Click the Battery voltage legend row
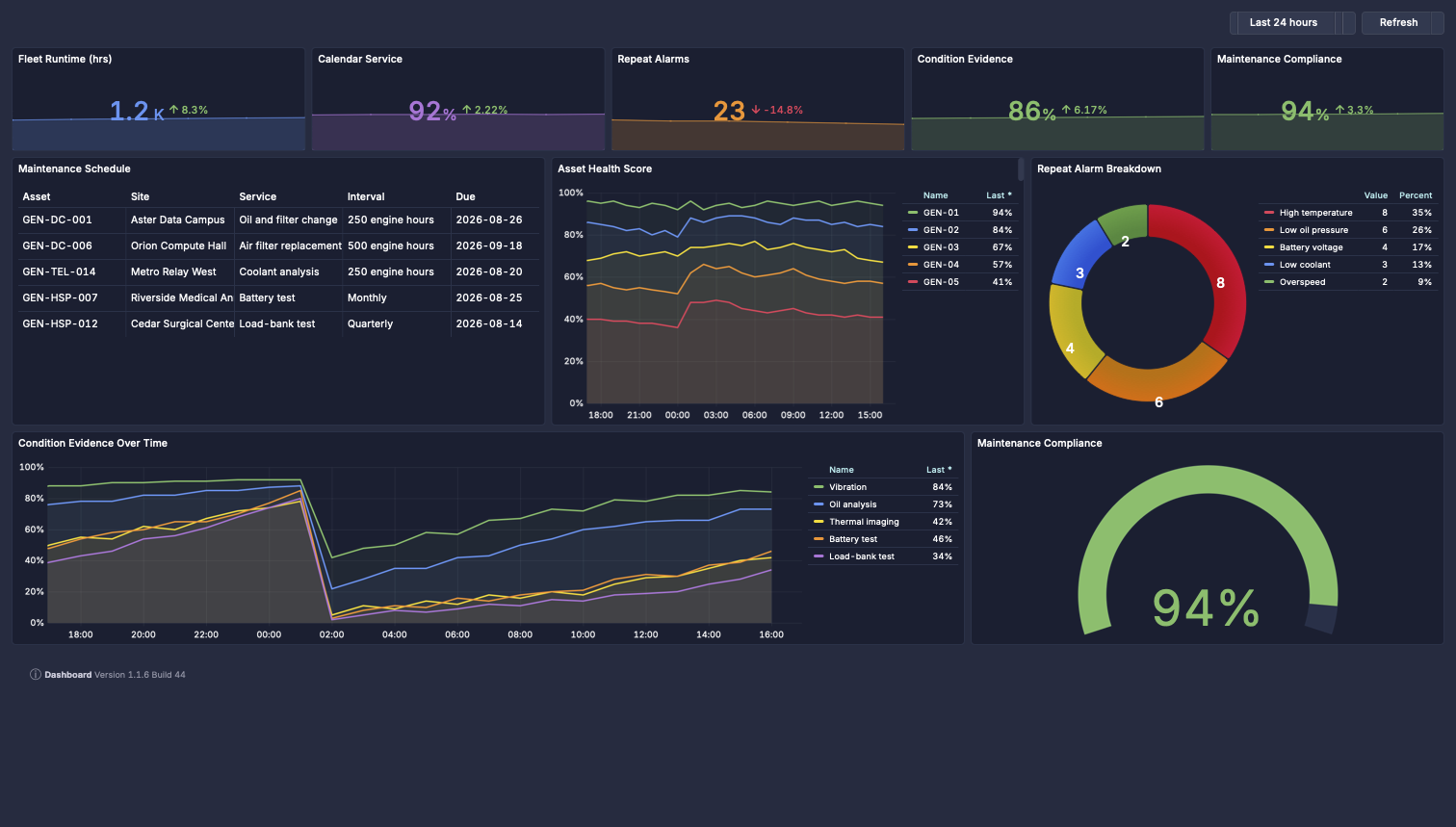This screenshot has width=1456, height=827. coord(1348,247)
